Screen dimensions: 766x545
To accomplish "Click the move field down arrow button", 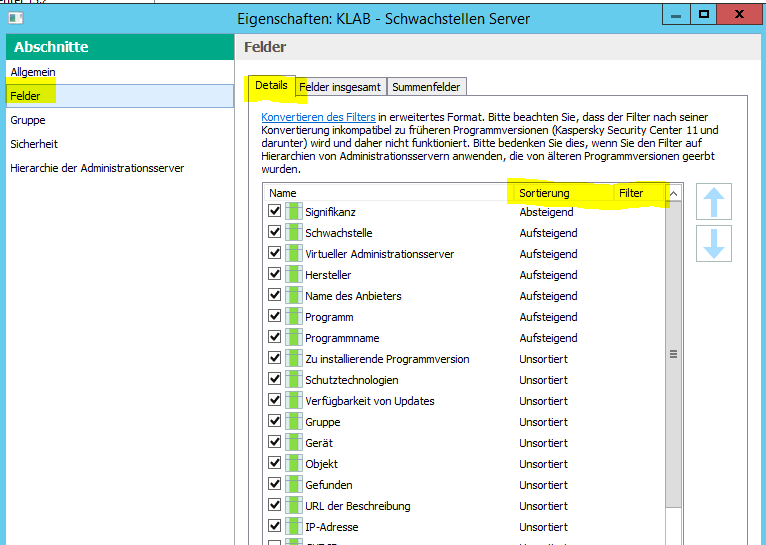I will point(713,244).
